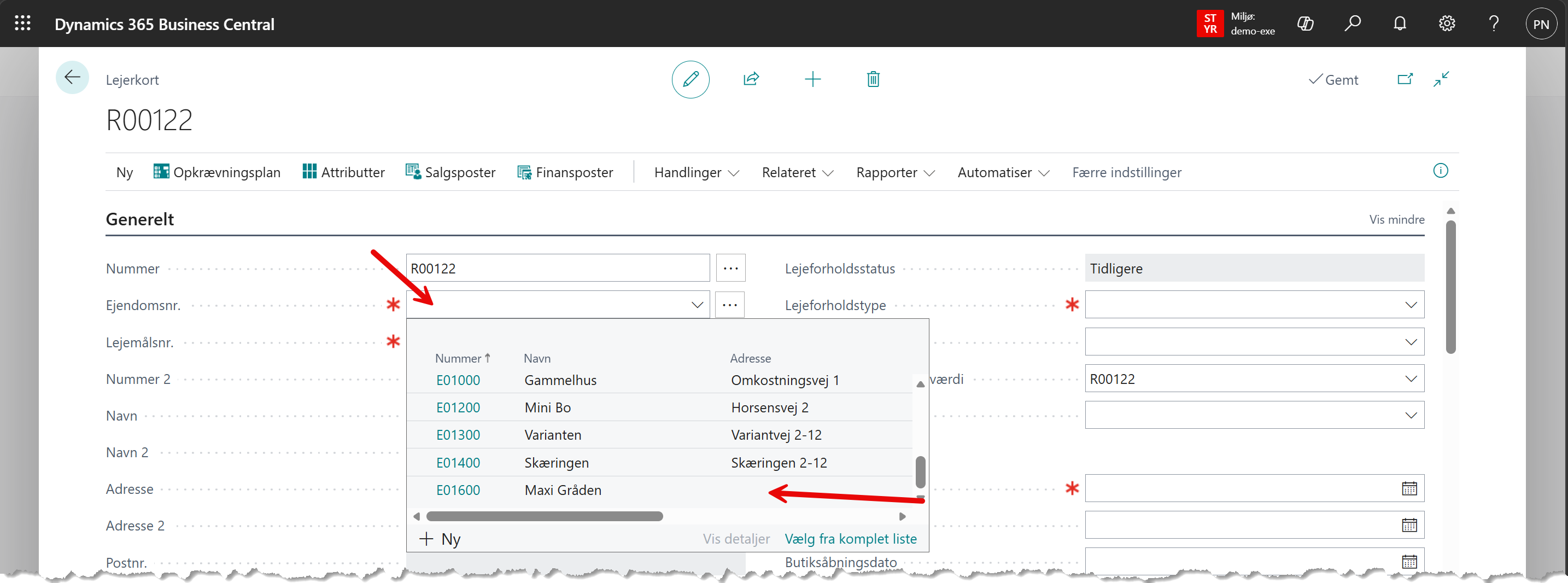The width and height of the screenshot is (1568, 583).
Task: Click the horizontal scrollbar in the lookup list
Action: coord(544,516)
